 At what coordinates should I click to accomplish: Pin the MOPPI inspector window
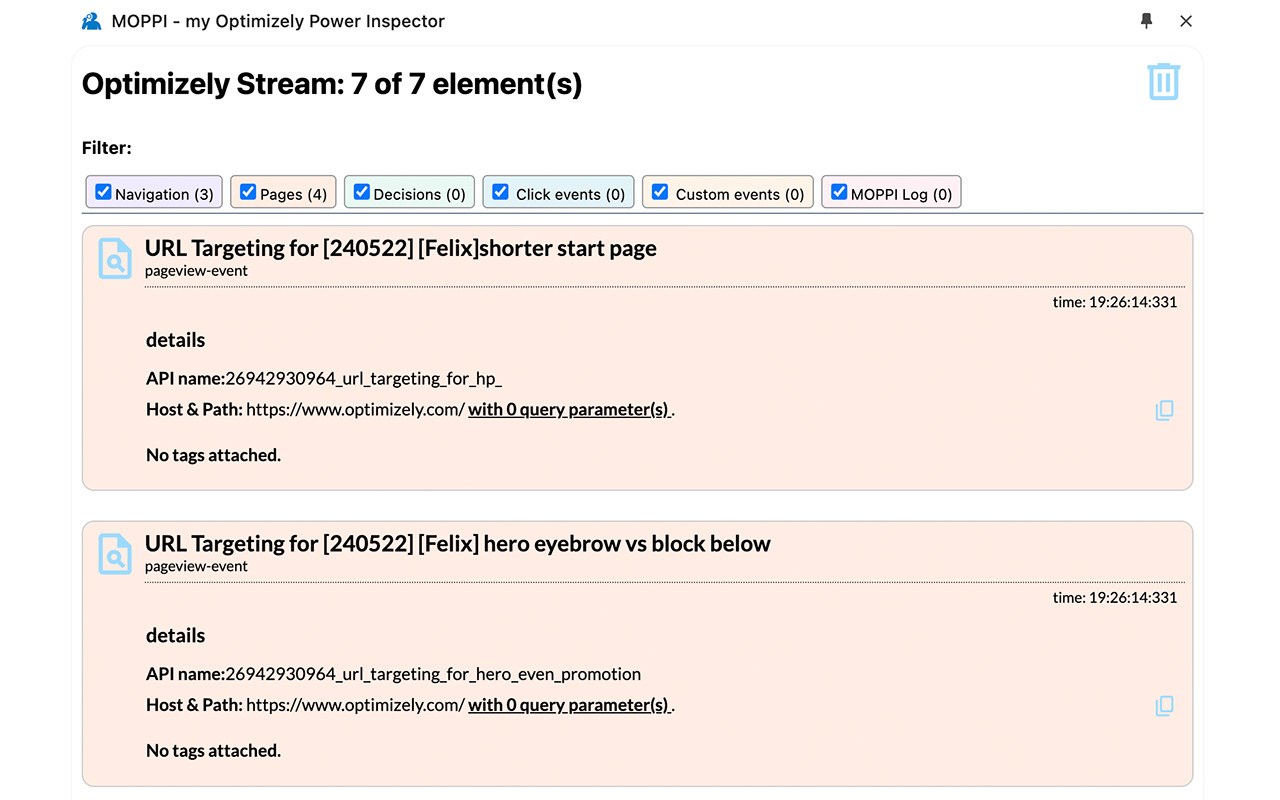tap(1146, 21)
